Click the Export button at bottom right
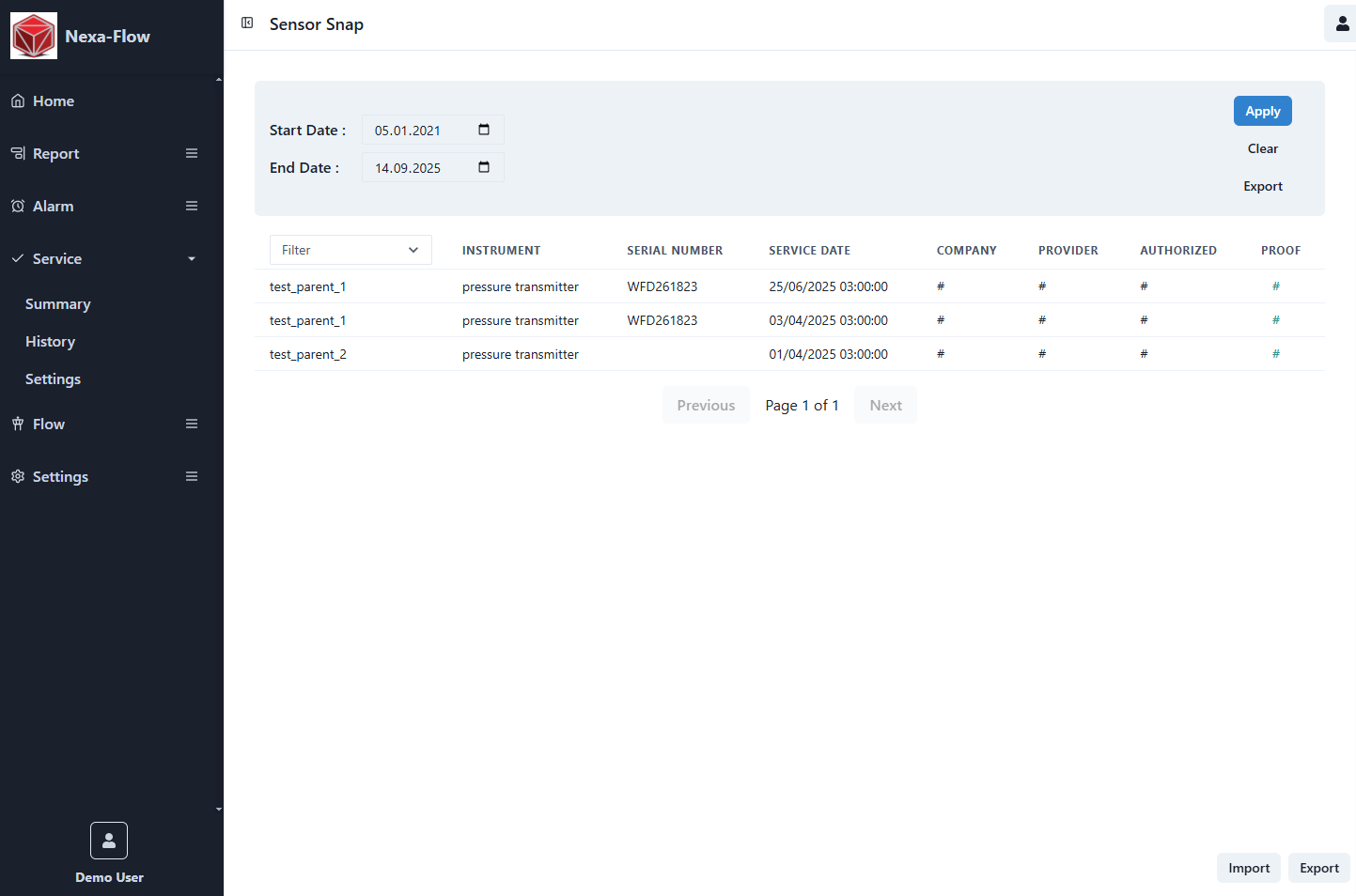This screenshot has height=896, width=1356. click(x=1318, y=868)
